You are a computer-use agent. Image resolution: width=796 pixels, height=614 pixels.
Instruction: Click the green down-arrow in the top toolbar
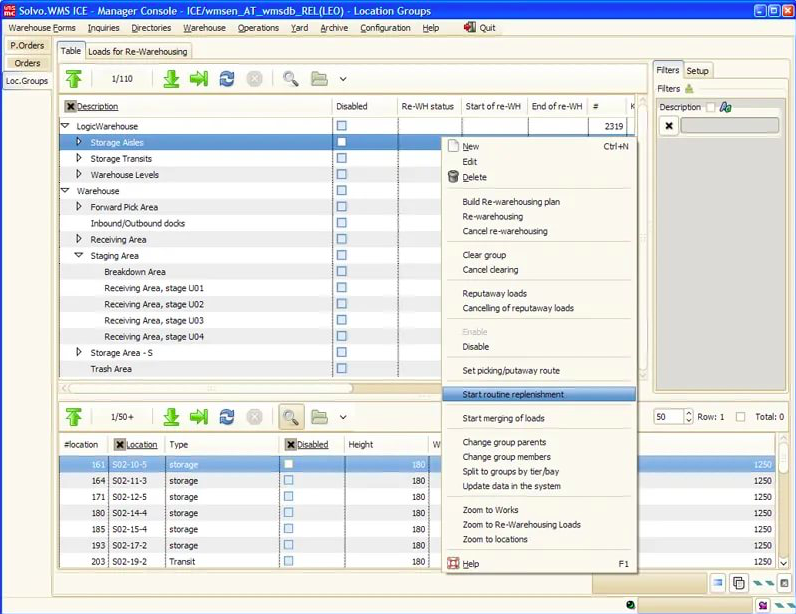(171, 79)
